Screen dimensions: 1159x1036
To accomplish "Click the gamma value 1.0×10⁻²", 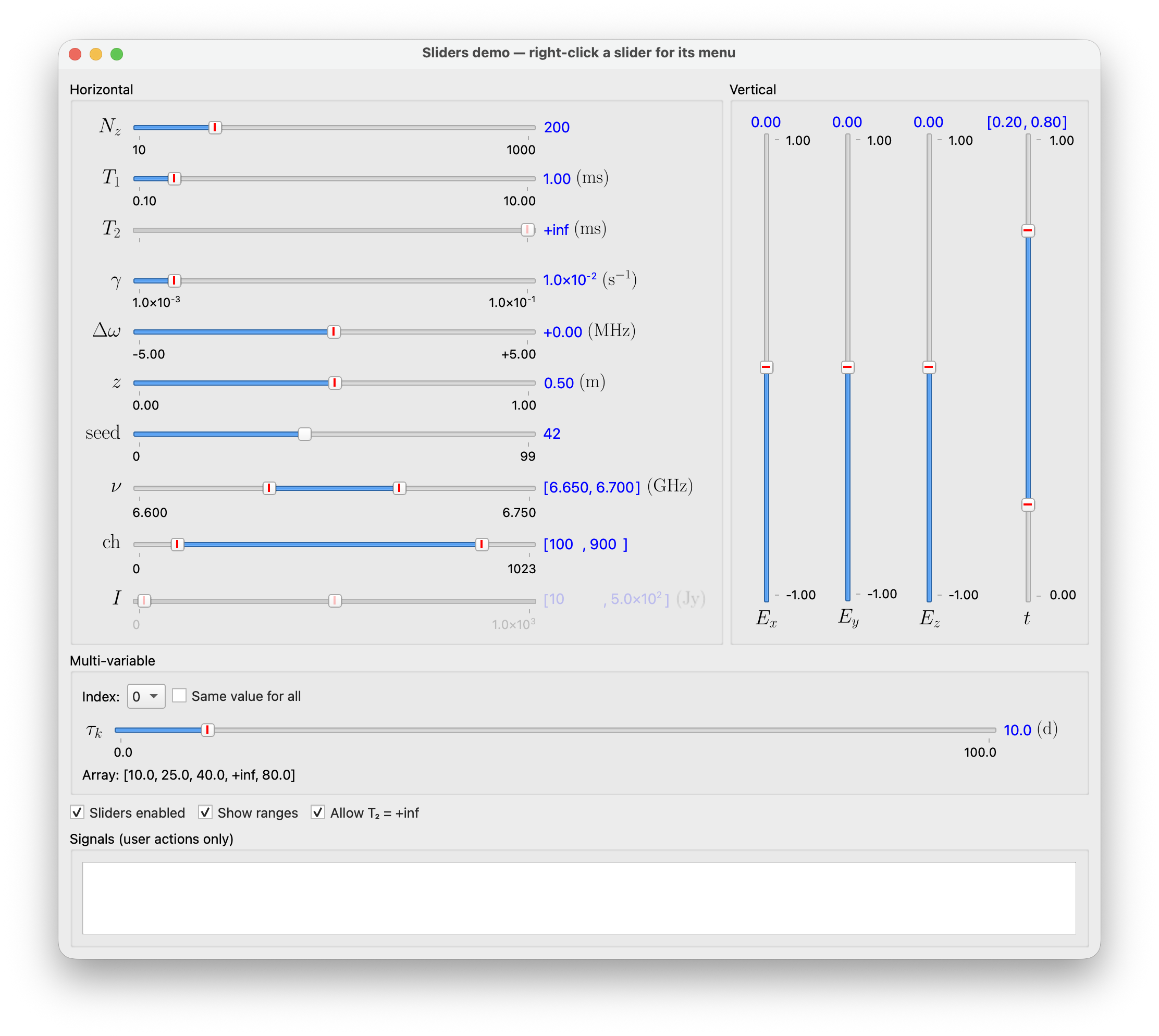I will pyautogui.click(x=570, y=280).
